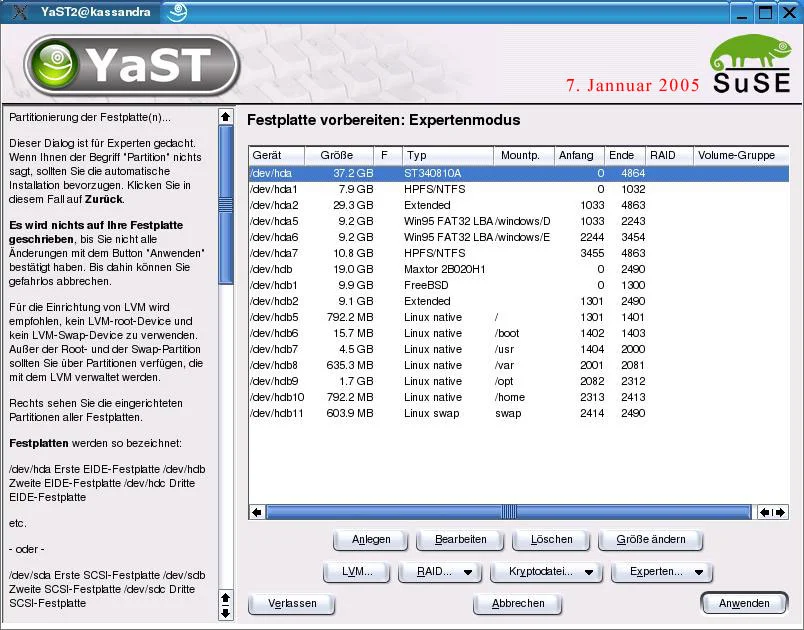Click the Anlegen button

tap(371, 539)
